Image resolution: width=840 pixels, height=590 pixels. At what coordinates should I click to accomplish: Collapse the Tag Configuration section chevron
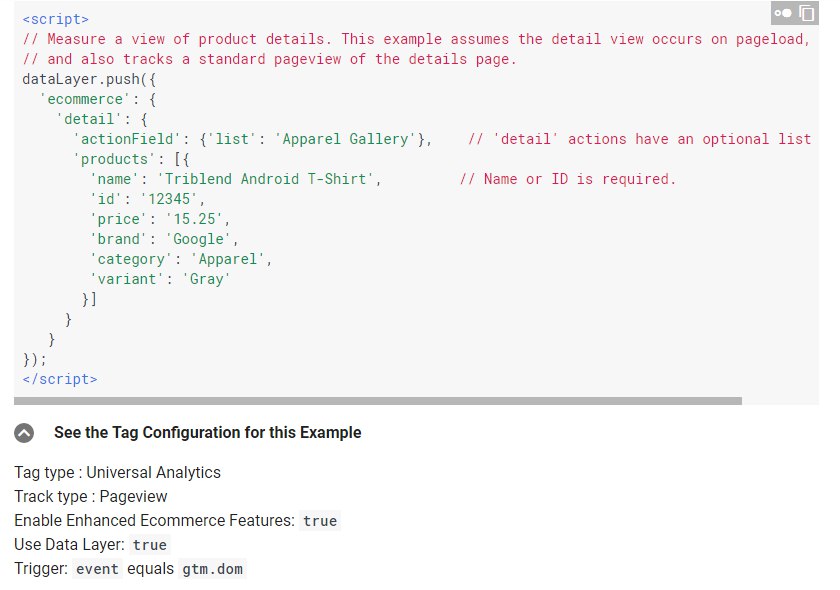[24, 433]
